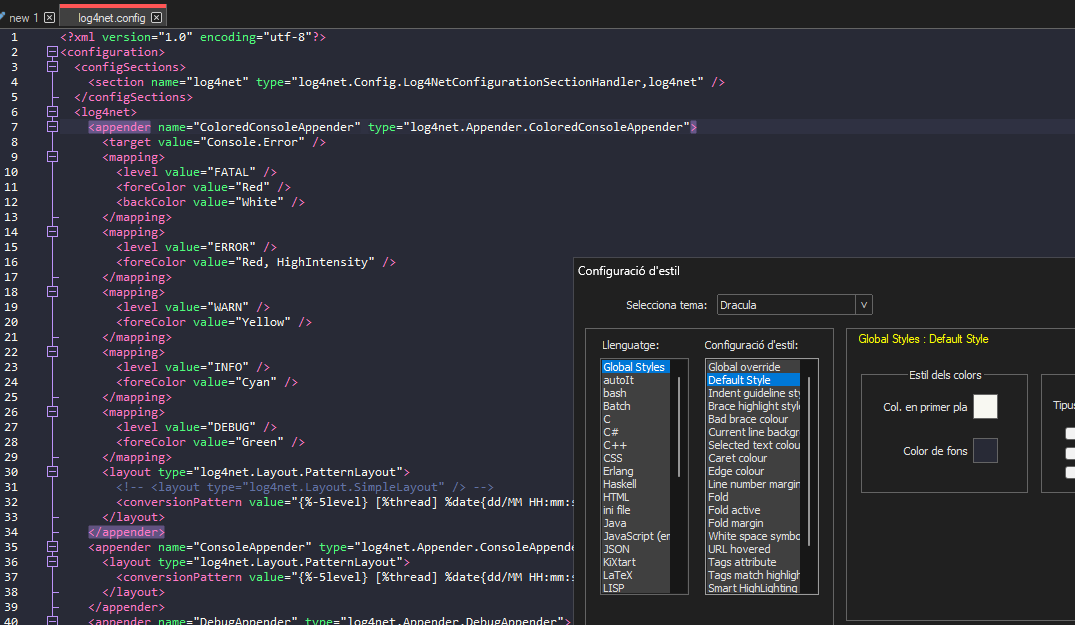Select Java in language list
Viewport: 1075px width, 625px height.
tap(636, 524)
